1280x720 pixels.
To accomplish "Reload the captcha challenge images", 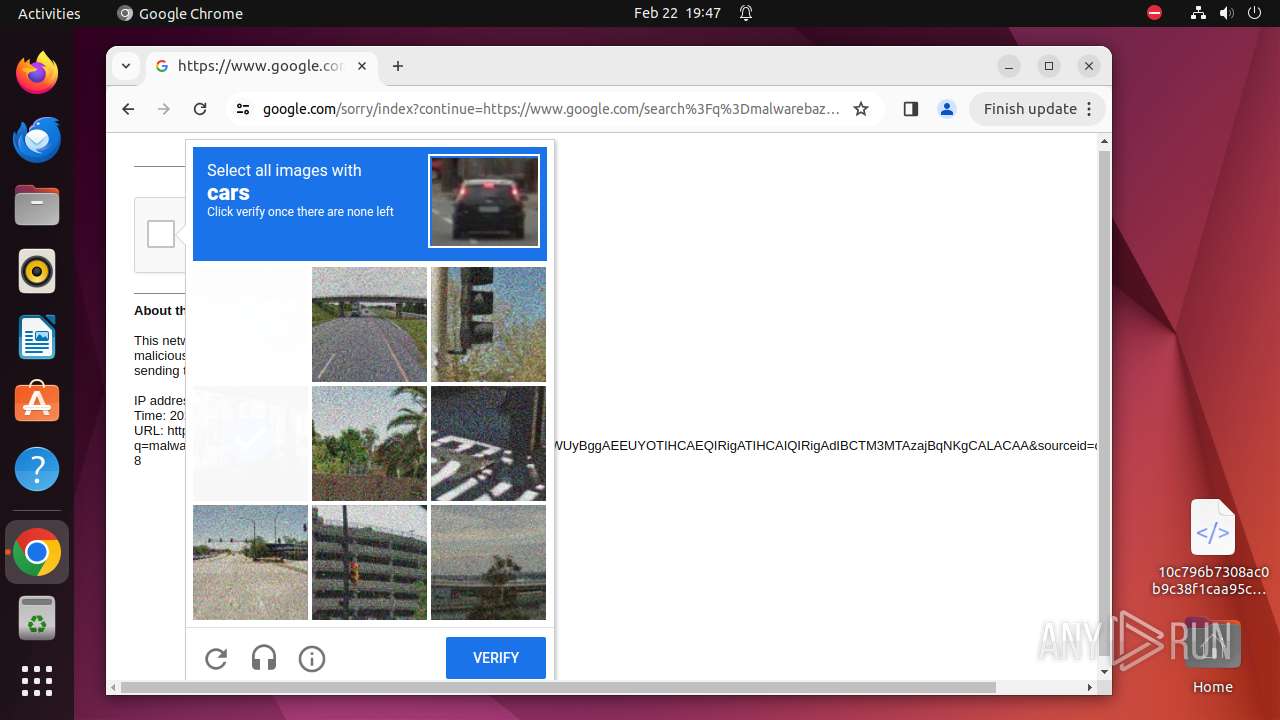I will tap(216, 658).
